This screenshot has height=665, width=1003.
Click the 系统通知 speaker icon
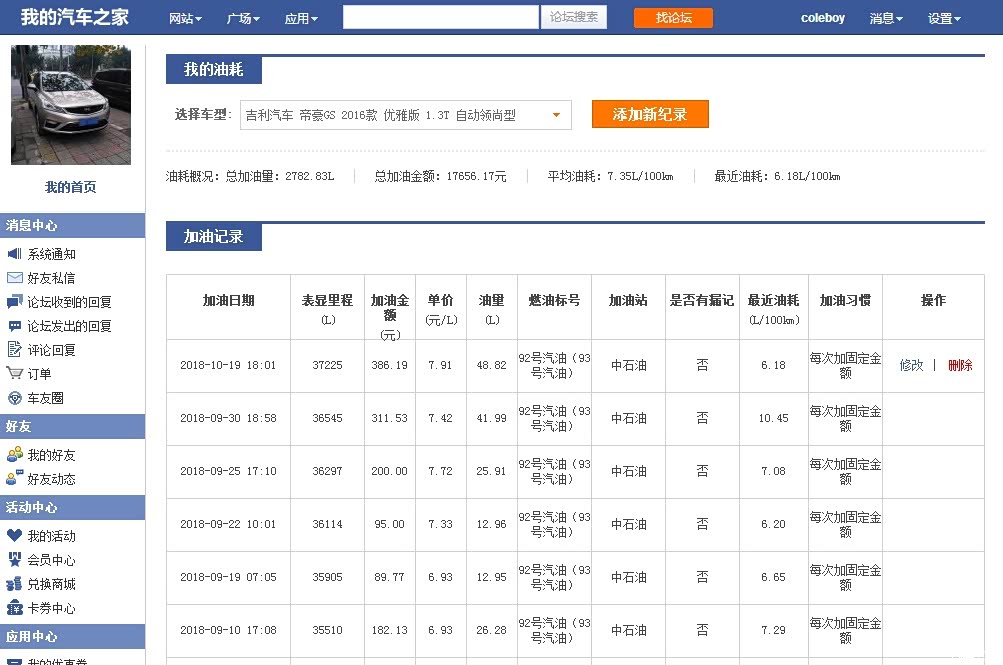click(x=14, y=254)
